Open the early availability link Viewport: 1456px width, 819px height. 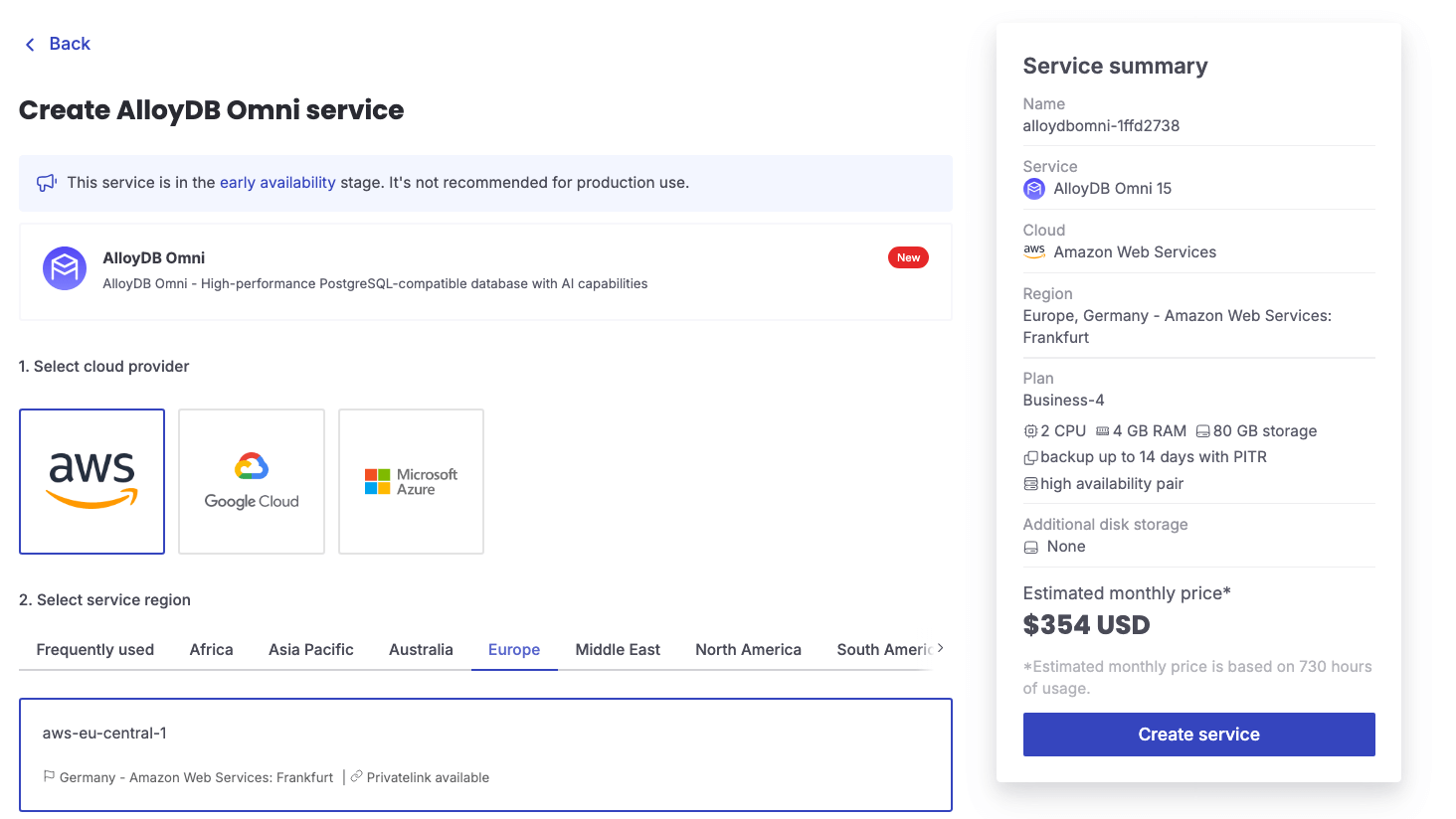pos(276,182)
